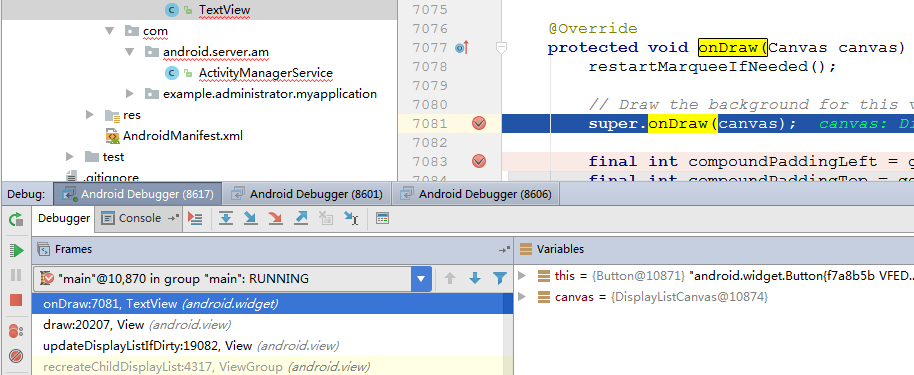Expand the 'this' variable node

(522, 275)
